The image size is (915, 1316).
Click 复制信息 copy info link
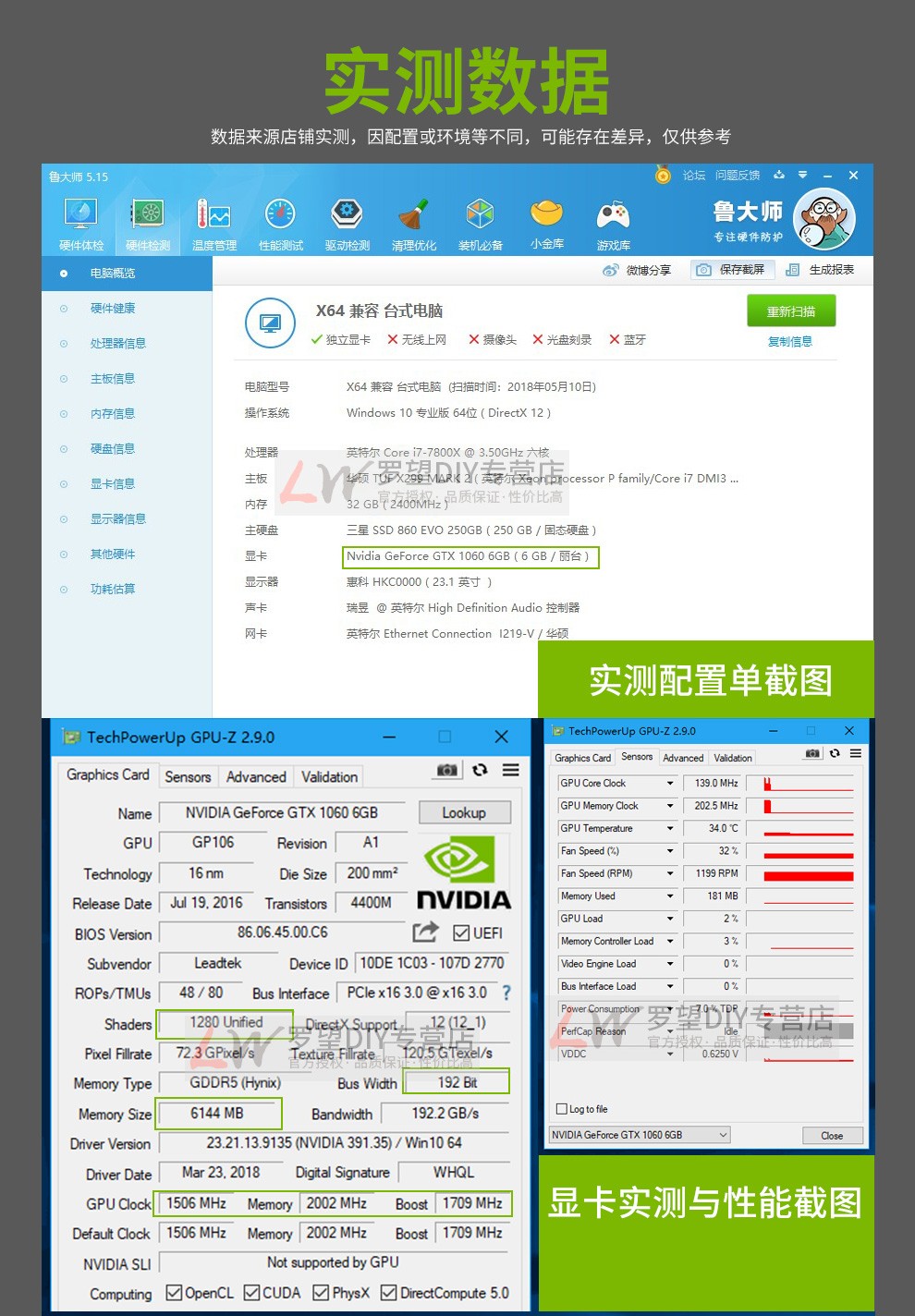(790, 341)
